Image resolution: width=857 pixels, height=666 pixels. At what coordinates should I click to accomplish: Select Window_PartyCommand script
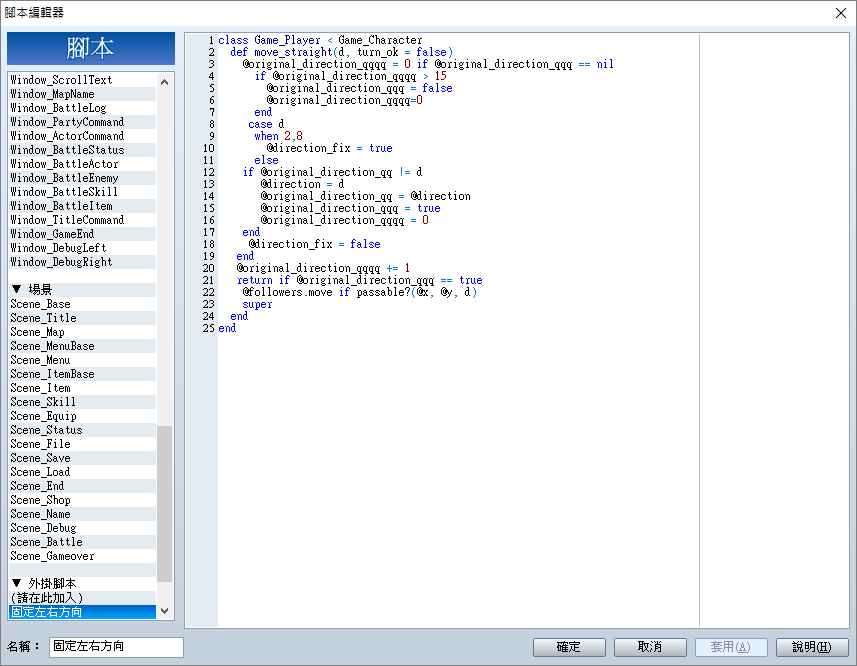pos(83,122)
